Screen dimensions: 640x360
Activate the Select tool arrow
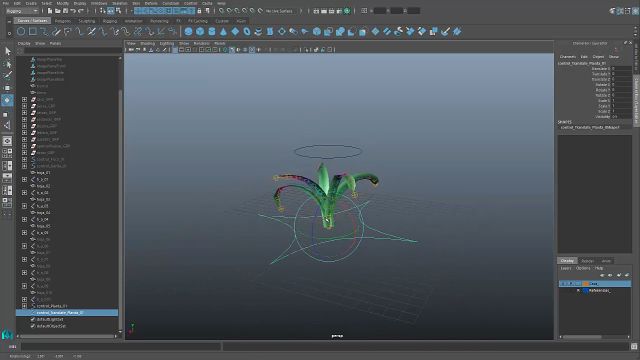[x=7, y=51]
